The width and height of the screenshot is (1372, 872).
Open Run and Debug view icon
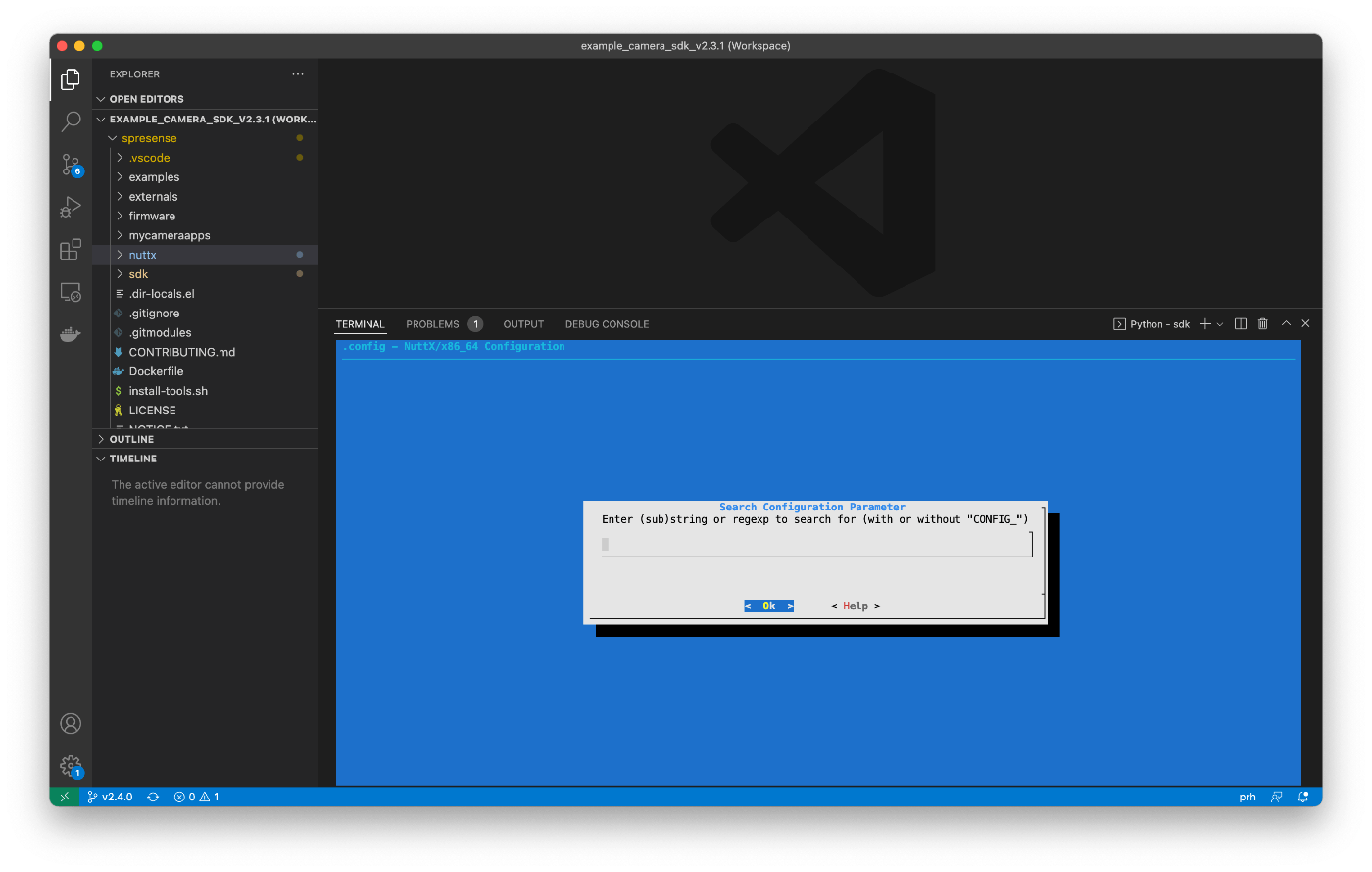[x=71, y=207]
